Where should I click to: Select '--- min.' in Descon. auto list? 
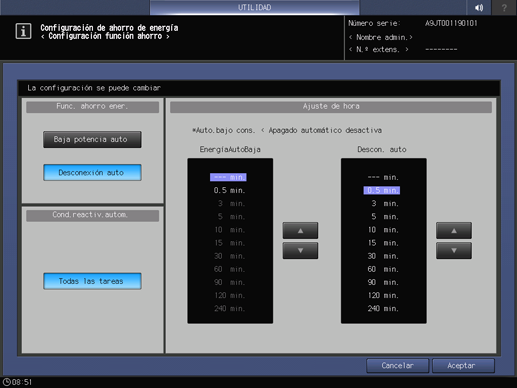(x=383, y=177)
